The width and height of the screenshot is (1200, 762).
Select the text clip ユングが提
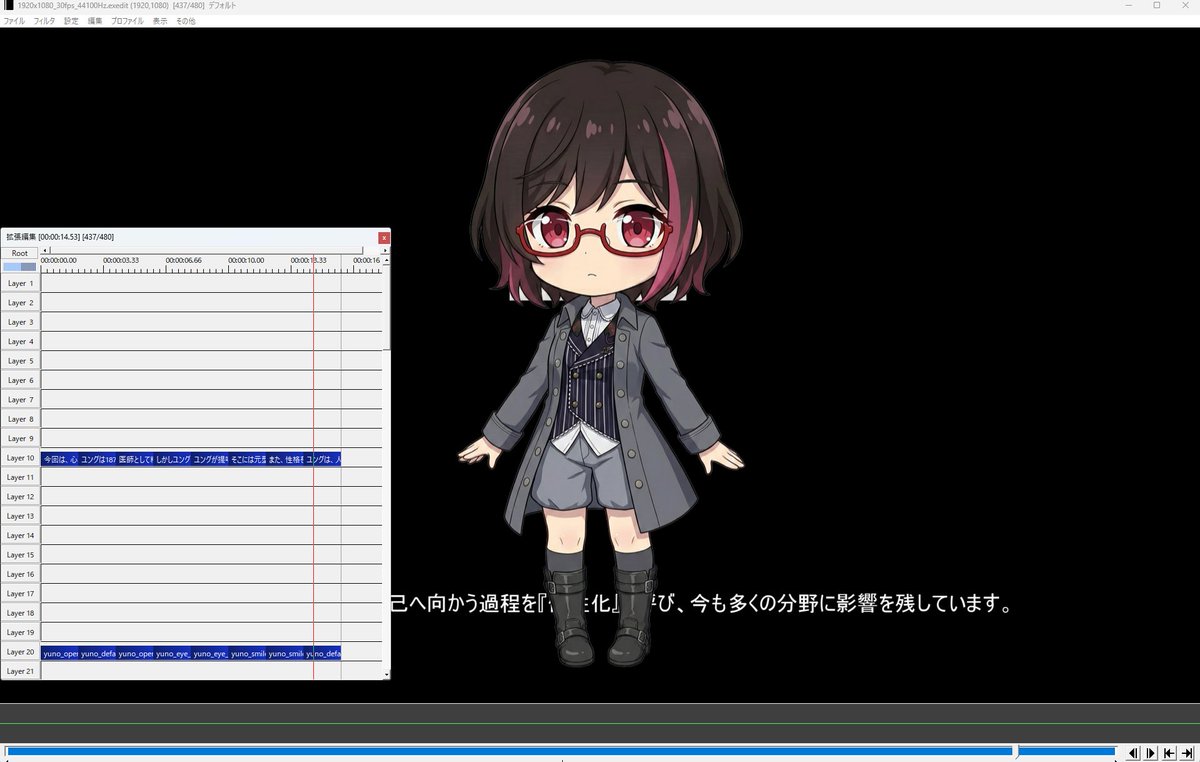(x=210, y=459)
